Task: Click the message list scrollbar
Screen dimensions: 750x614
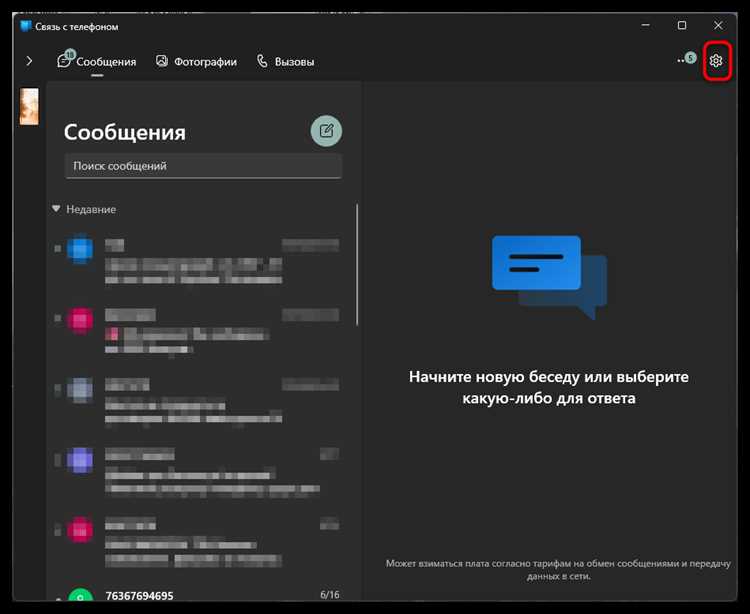Action: (357, 264)
